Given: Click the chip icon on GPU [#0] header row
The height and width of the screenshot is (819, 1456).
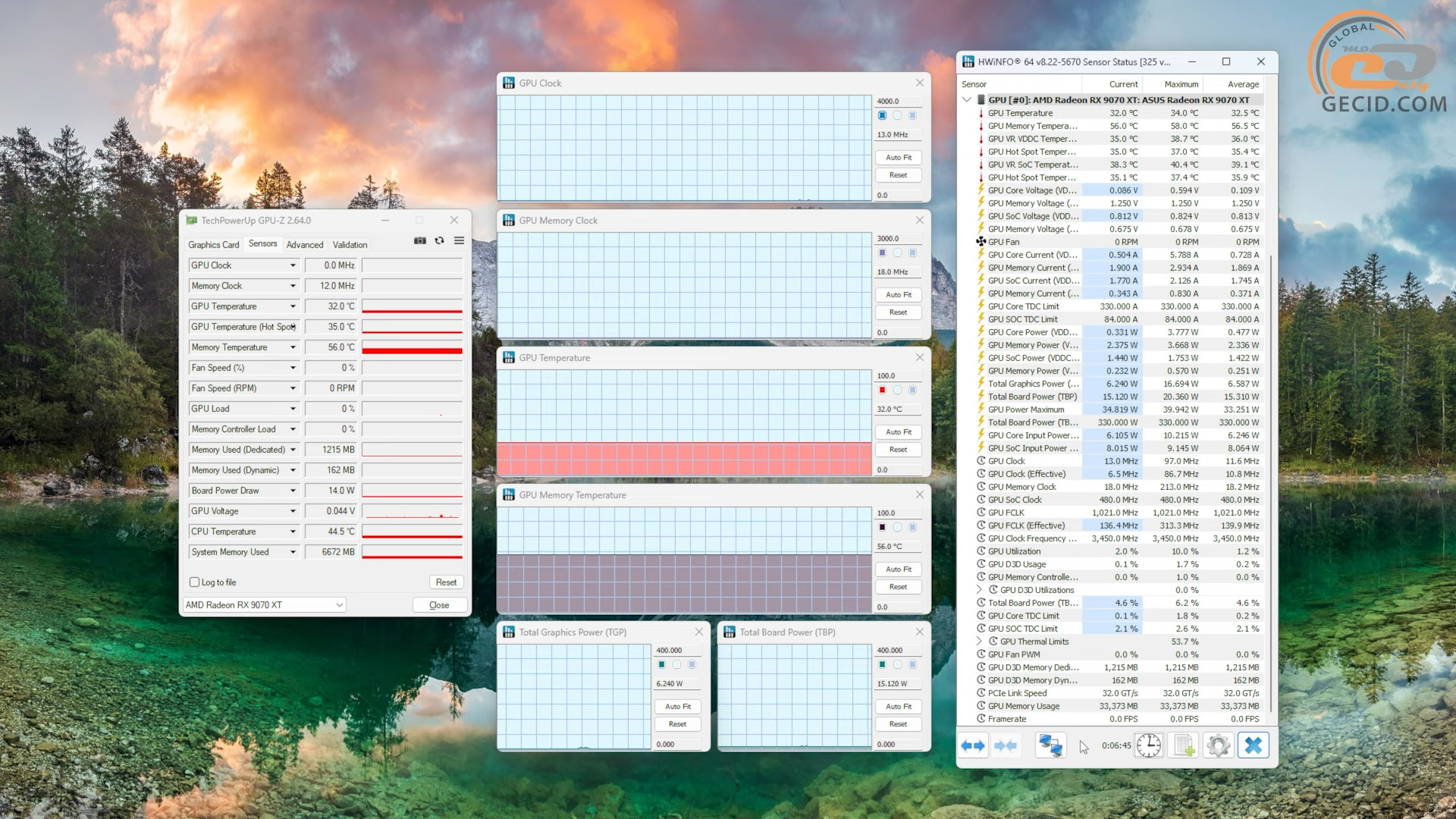Looking at the screenshot, I should click(x=981, y=100).
